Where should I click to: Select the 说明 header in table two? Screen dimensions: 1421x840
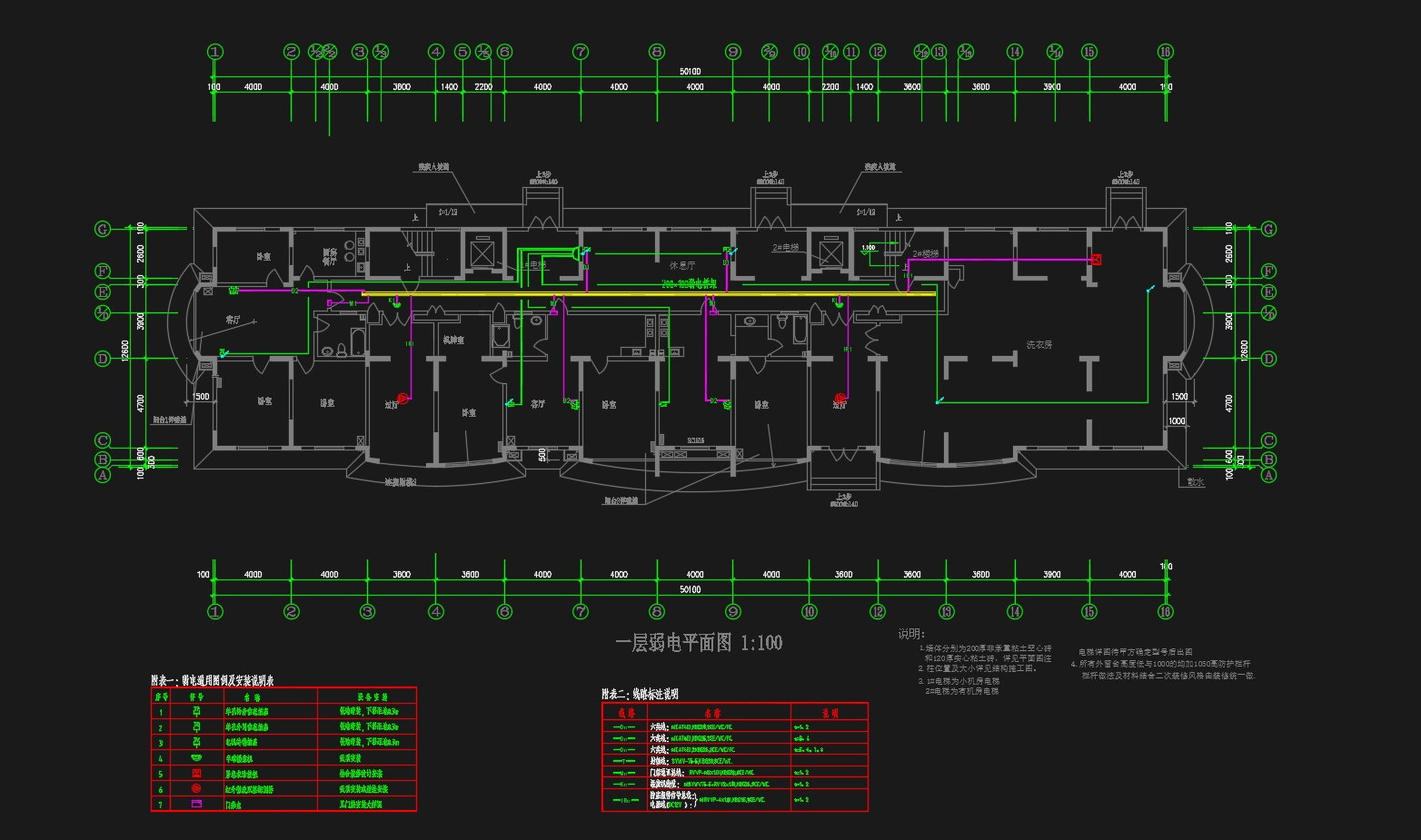click(x=830, y=714)
